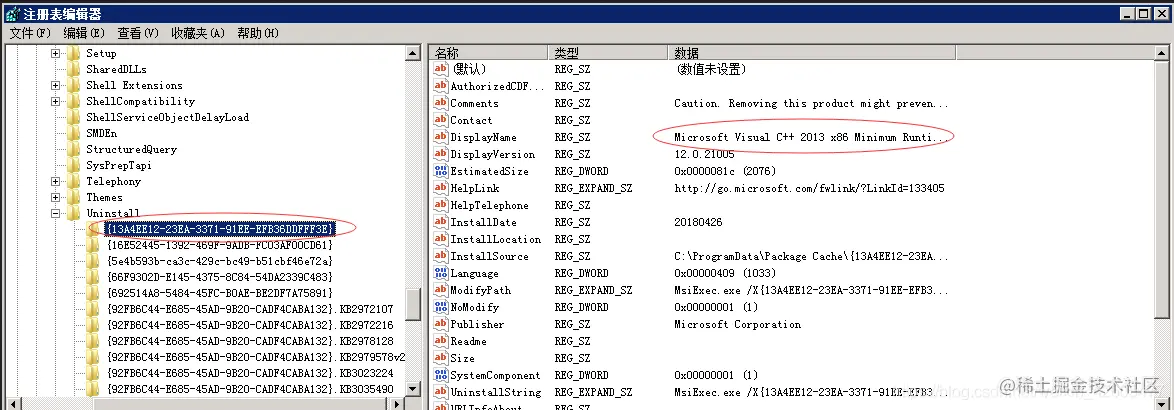Click the string icon beside Comments
The height and width of the screenshot is (410, 1174).
[x=440, y=103]
